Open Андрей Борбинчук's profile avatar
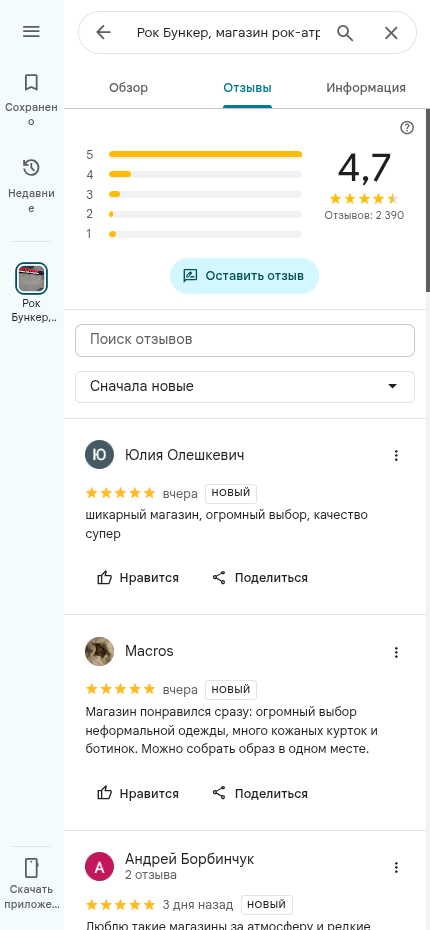 [x=100, y=868]
